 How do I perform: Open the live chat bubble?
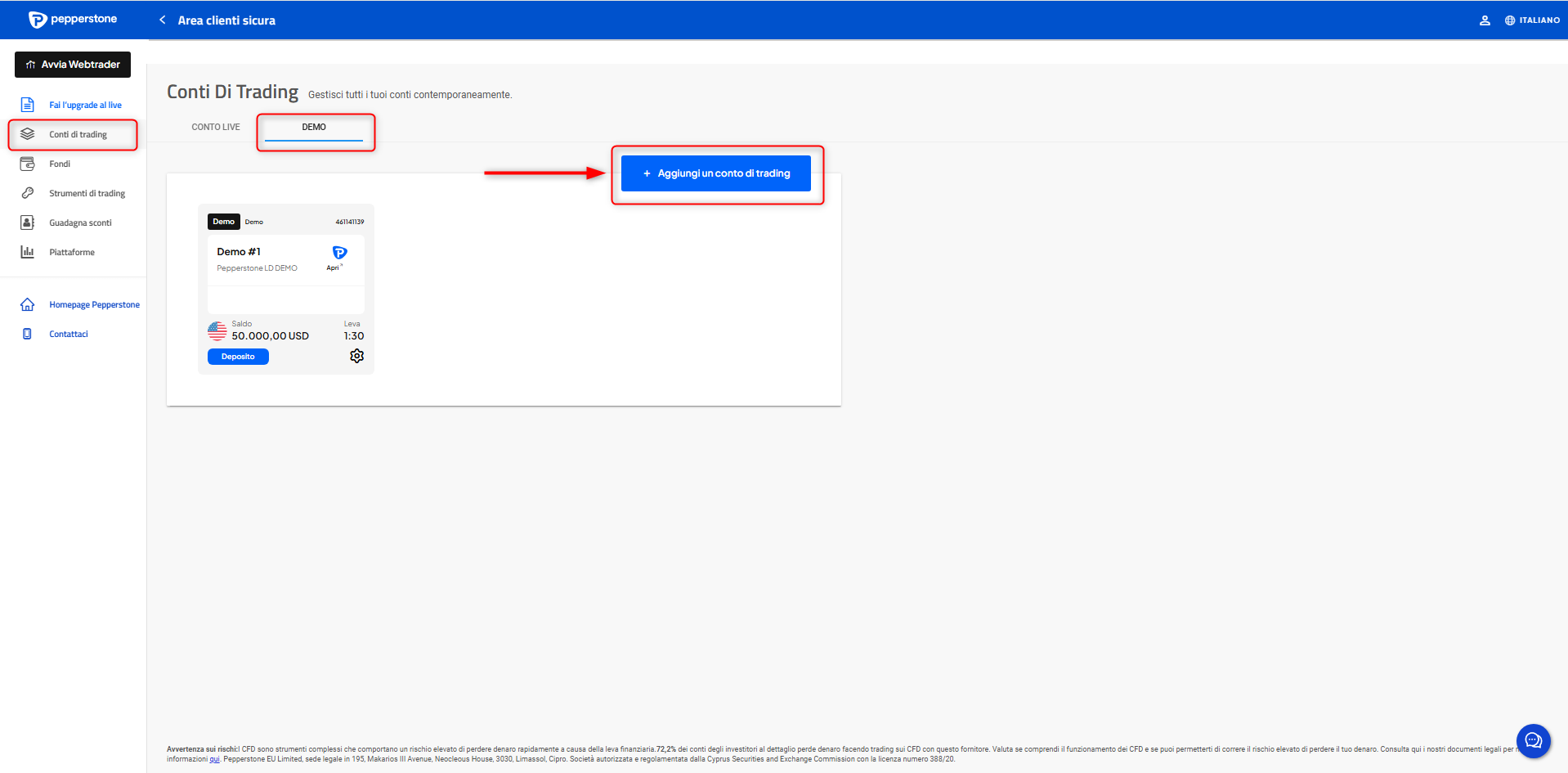tap(1533, 741)
